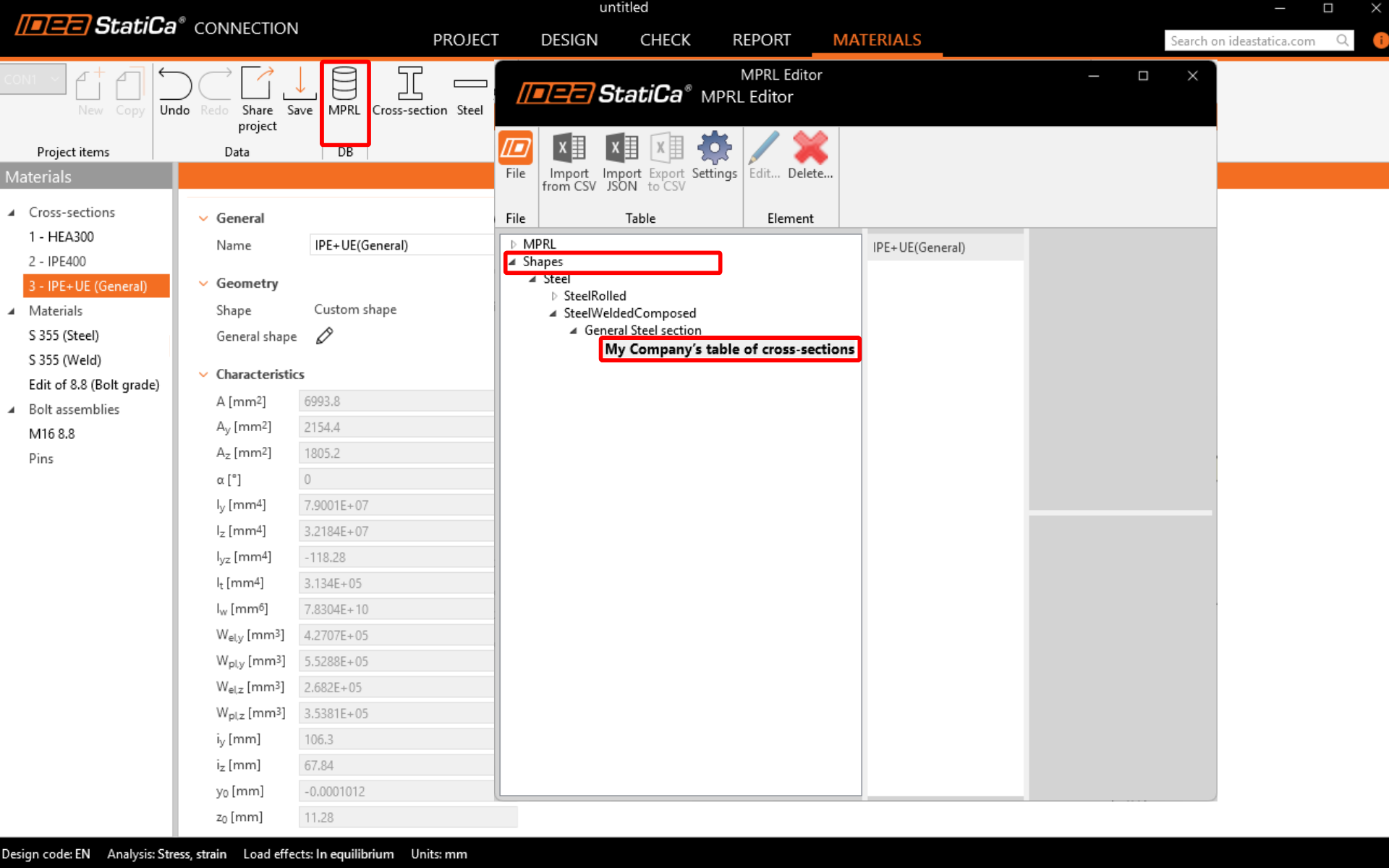Image resolution: width=1389 pixels, height=868 pixels.
Task: Edit General shape with pencil icon
Action: click(x=324, y=336)
